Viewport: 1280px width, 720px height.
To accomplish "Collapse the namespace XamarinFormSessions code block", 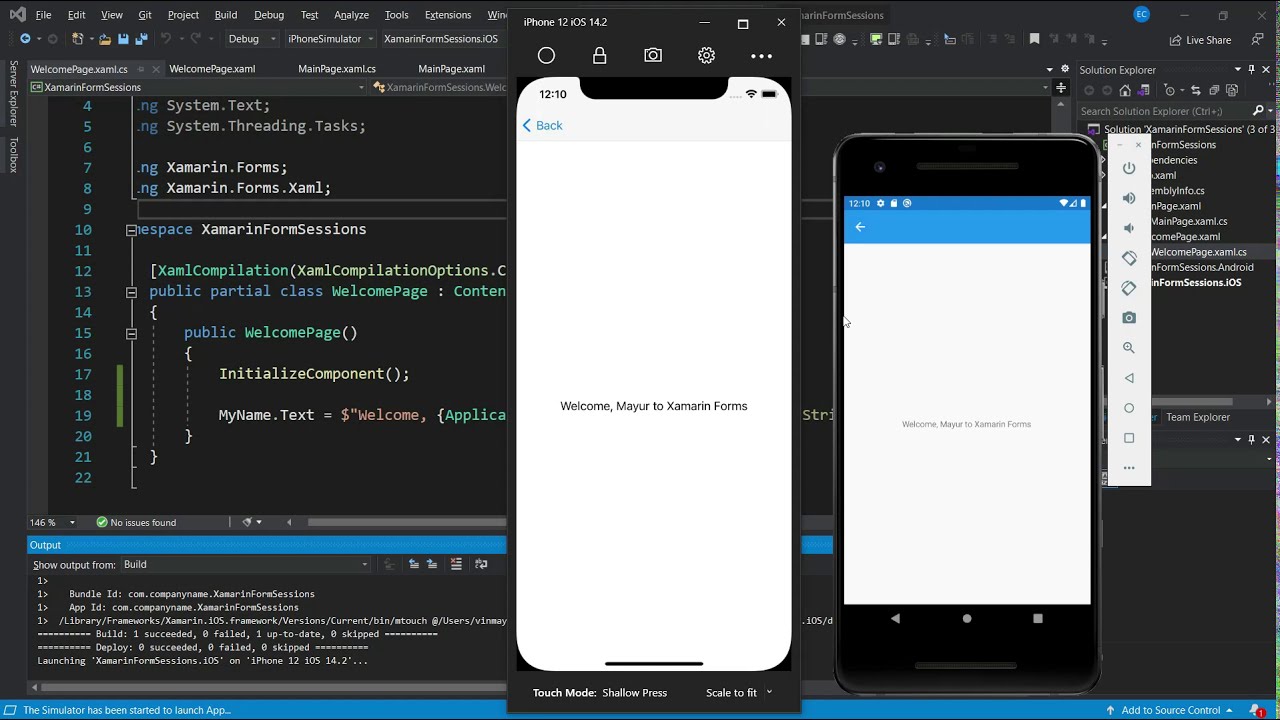I will 131,230.
